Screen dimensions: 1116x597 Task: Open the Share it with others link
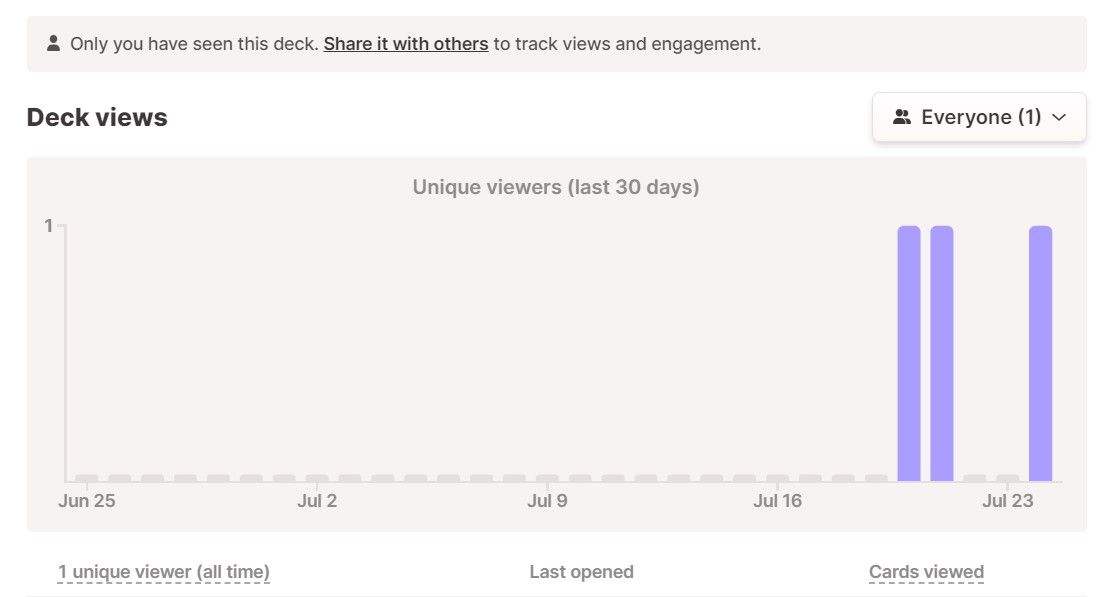coord(406,44)
